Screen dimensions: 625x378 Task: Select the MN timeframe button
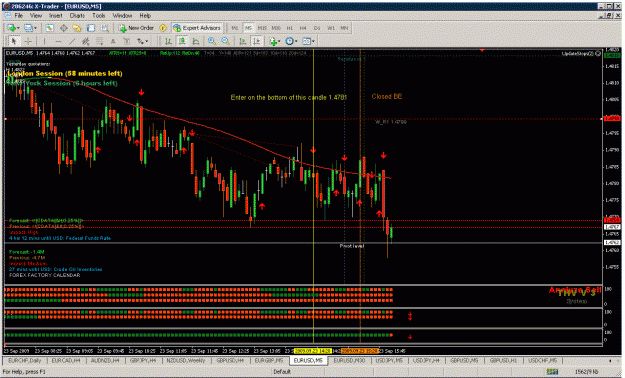[344, 28]
